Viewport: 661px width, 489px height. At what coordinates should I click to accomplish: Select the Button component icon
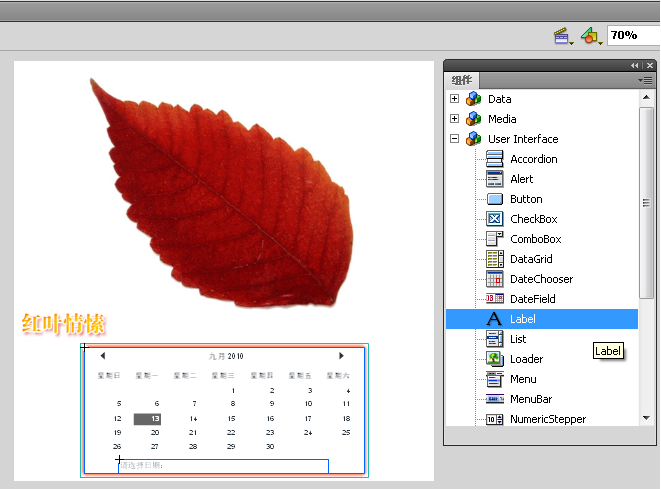[x=494, y=199]
